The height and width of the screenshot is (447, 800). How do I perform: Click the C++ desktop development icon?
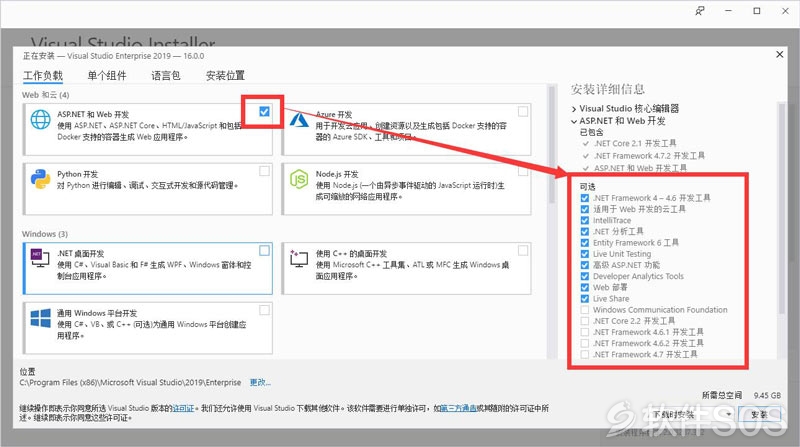pyautogui.click(x=299, y=258)
